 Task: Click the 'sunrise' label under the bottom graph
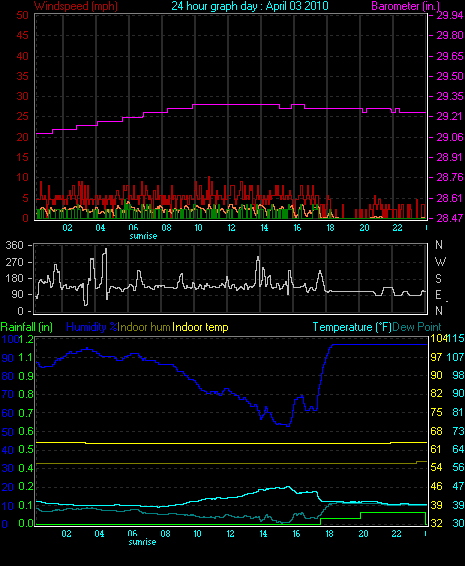pyautogui.click(x=143, y=542)
